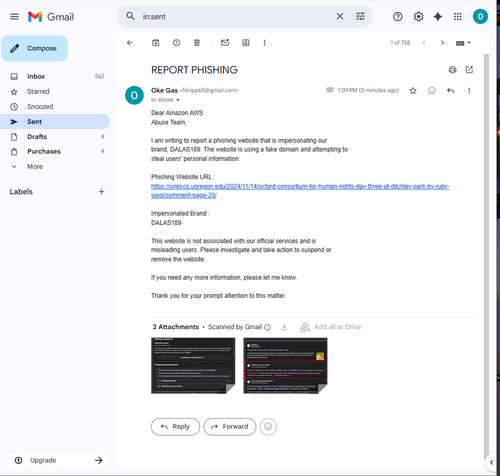
Task: Go to the older conversation arrow
Action: click(x=442, y=43)
